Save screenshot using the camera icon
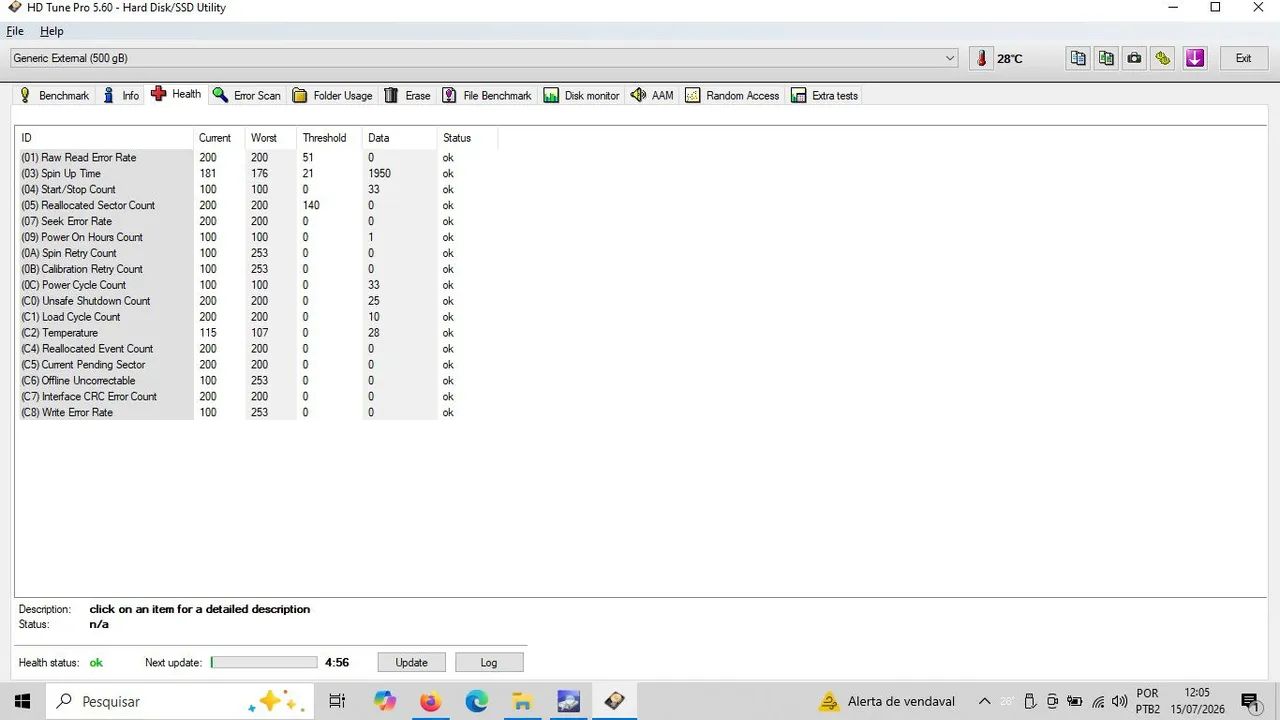 click(x=1134, y=58)
